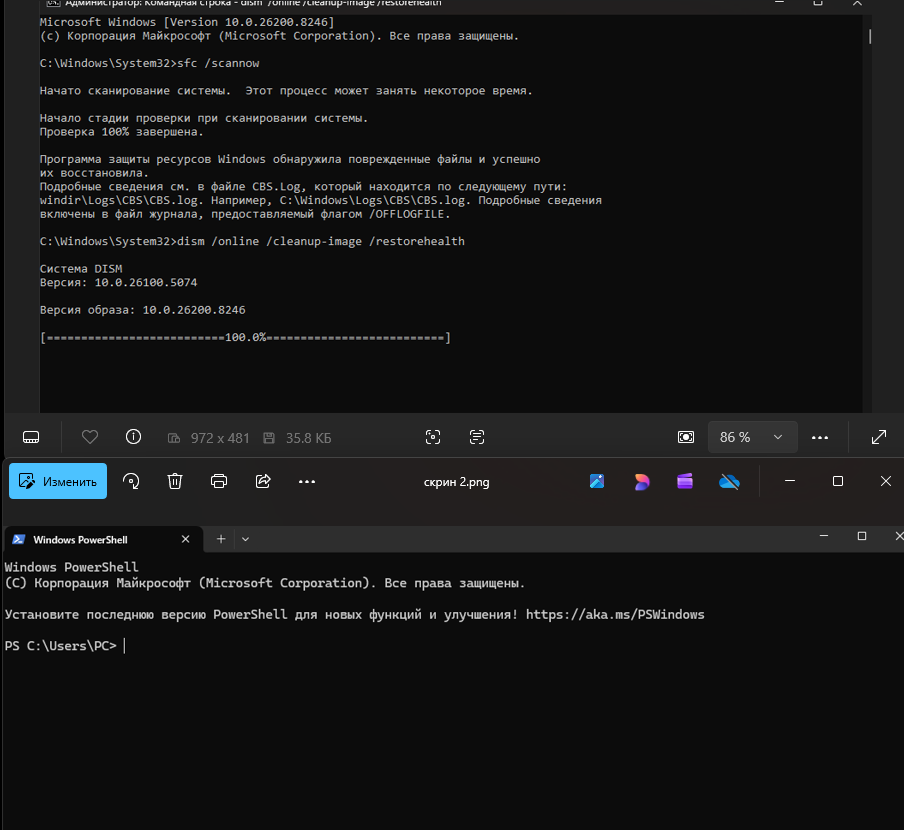
Task: Open the https://aka.ms/PSWindows link
Action: (x=615, y=615)
